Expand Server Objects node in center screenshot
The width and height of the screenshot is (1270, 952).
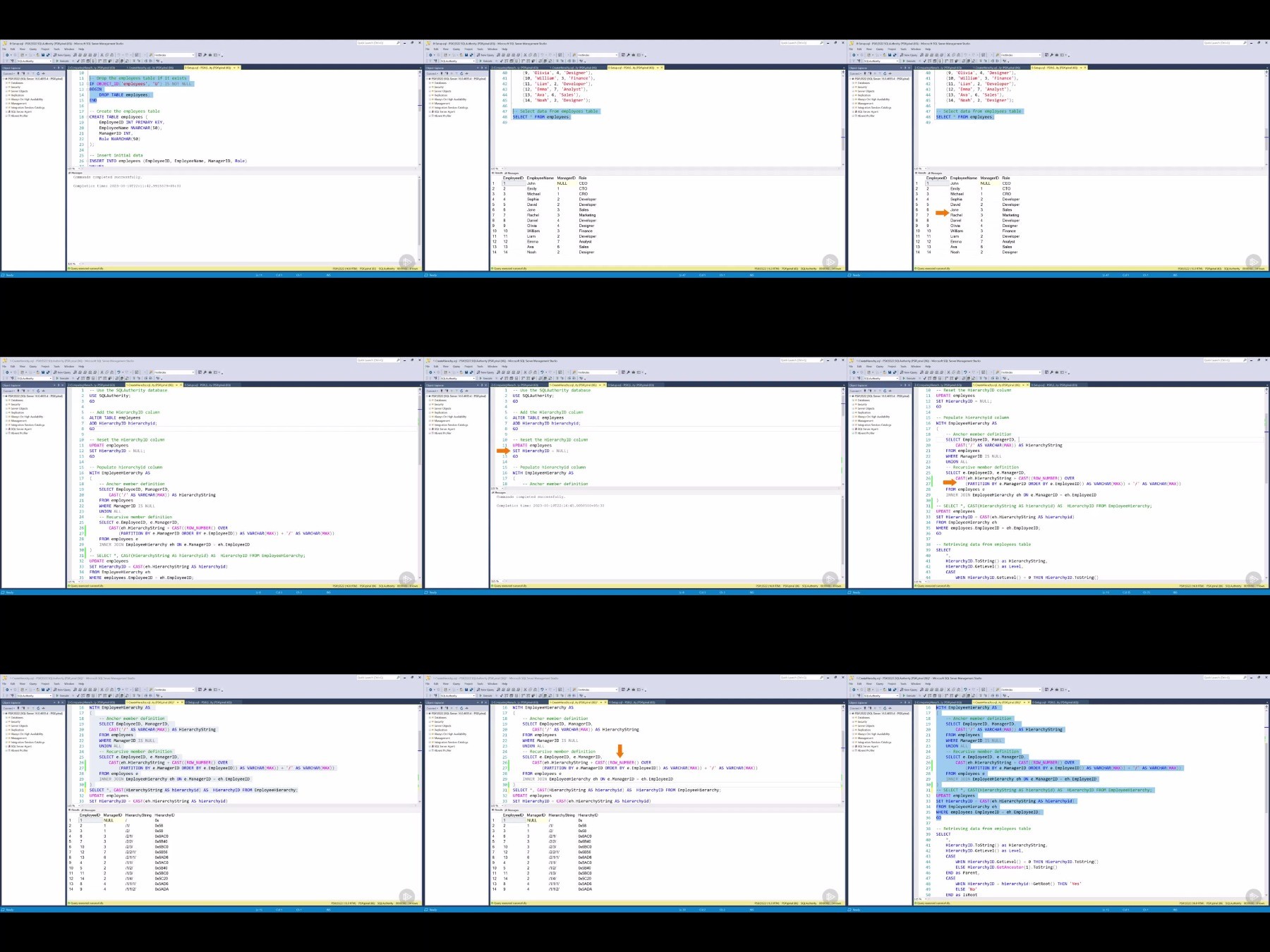(430, 408)
